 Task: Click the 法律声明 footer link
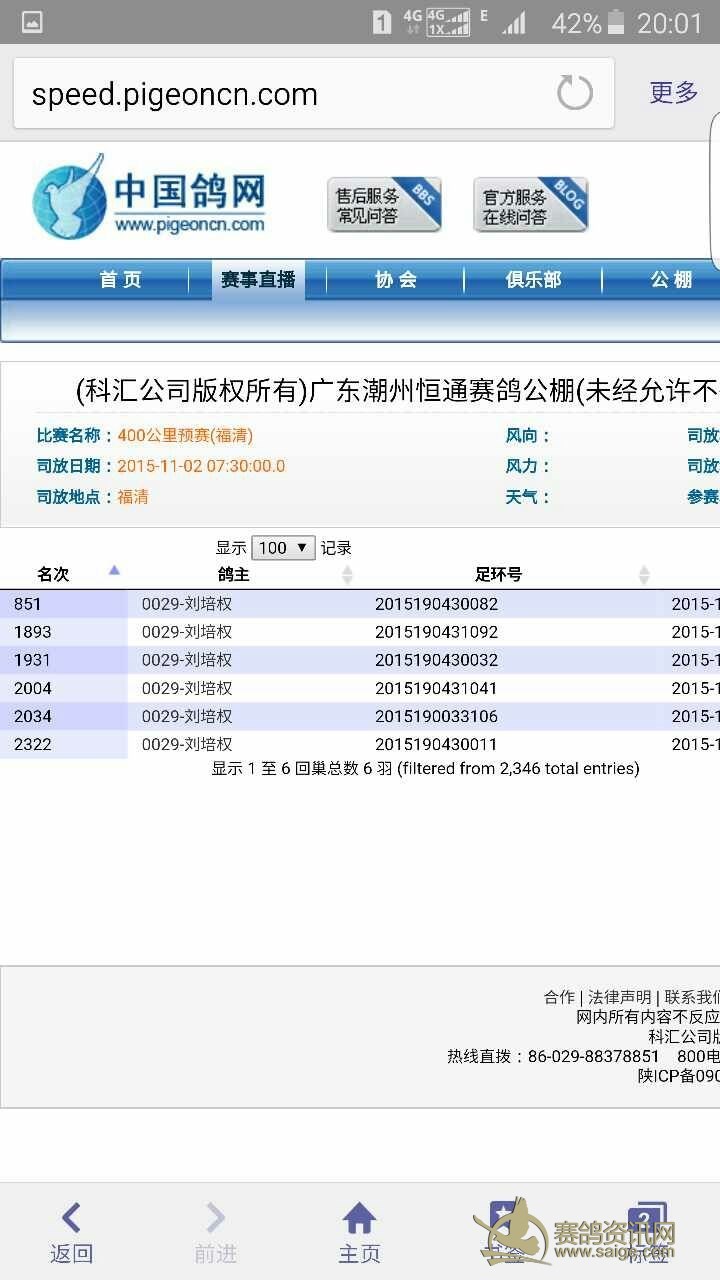(x=619, y=997)
